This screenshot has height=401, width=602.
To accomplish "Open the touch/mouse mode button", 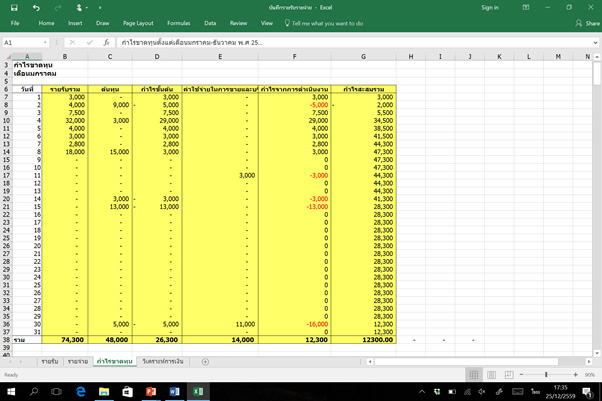I will coord(80,8).
